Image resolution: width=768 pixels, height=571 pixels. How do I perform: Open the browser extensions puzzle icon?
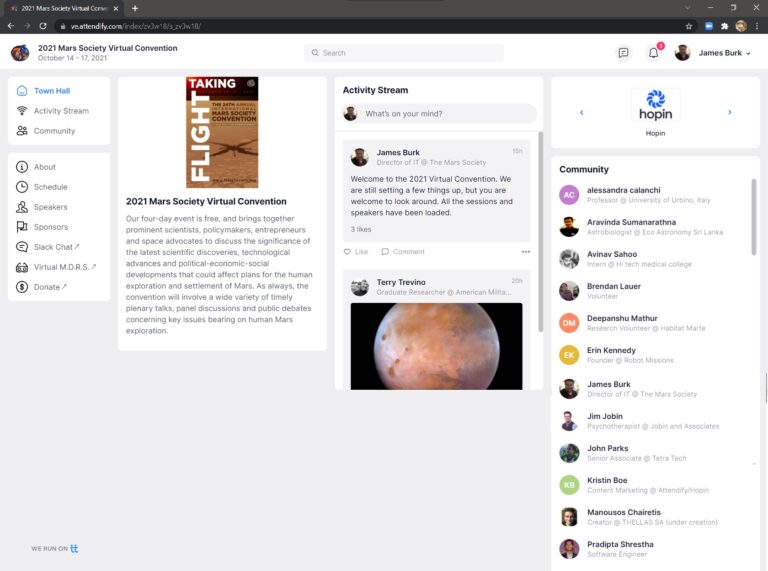click(x=724, y=26)
